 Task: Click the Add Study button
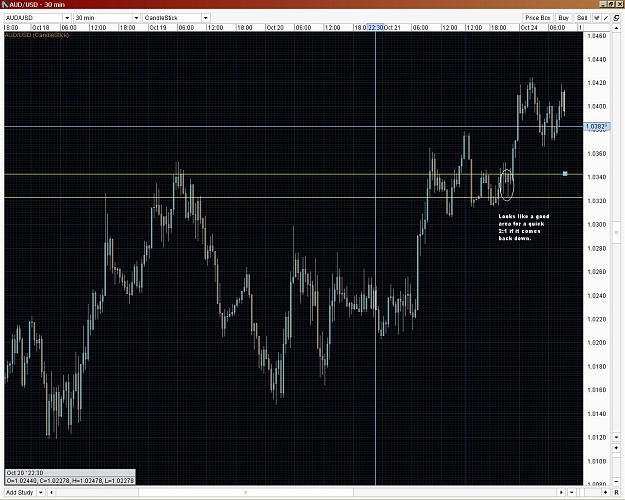(x=20, y=492)
